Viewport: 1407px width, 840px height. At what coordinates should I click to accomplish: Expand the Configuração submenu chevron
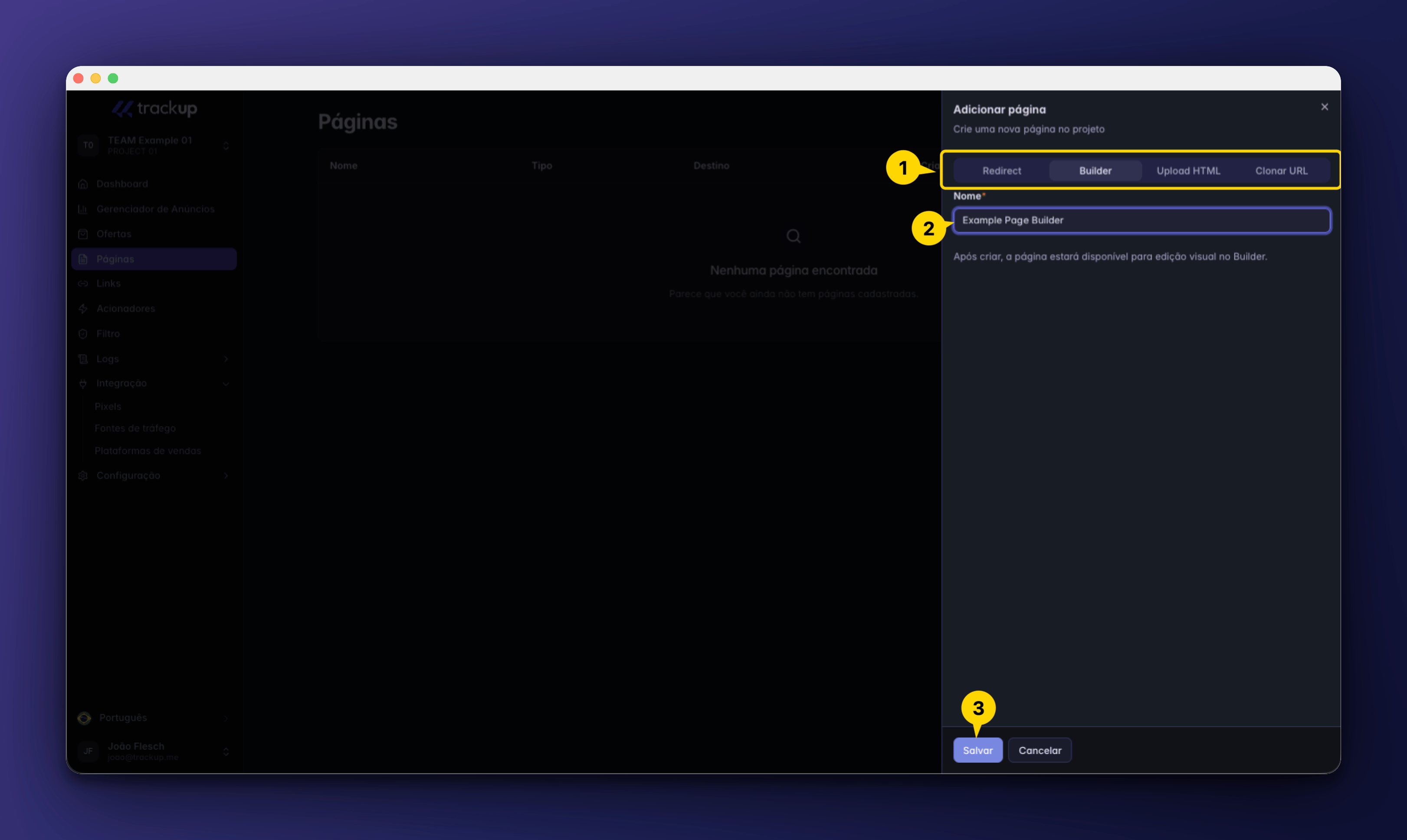tap(226, 476)
